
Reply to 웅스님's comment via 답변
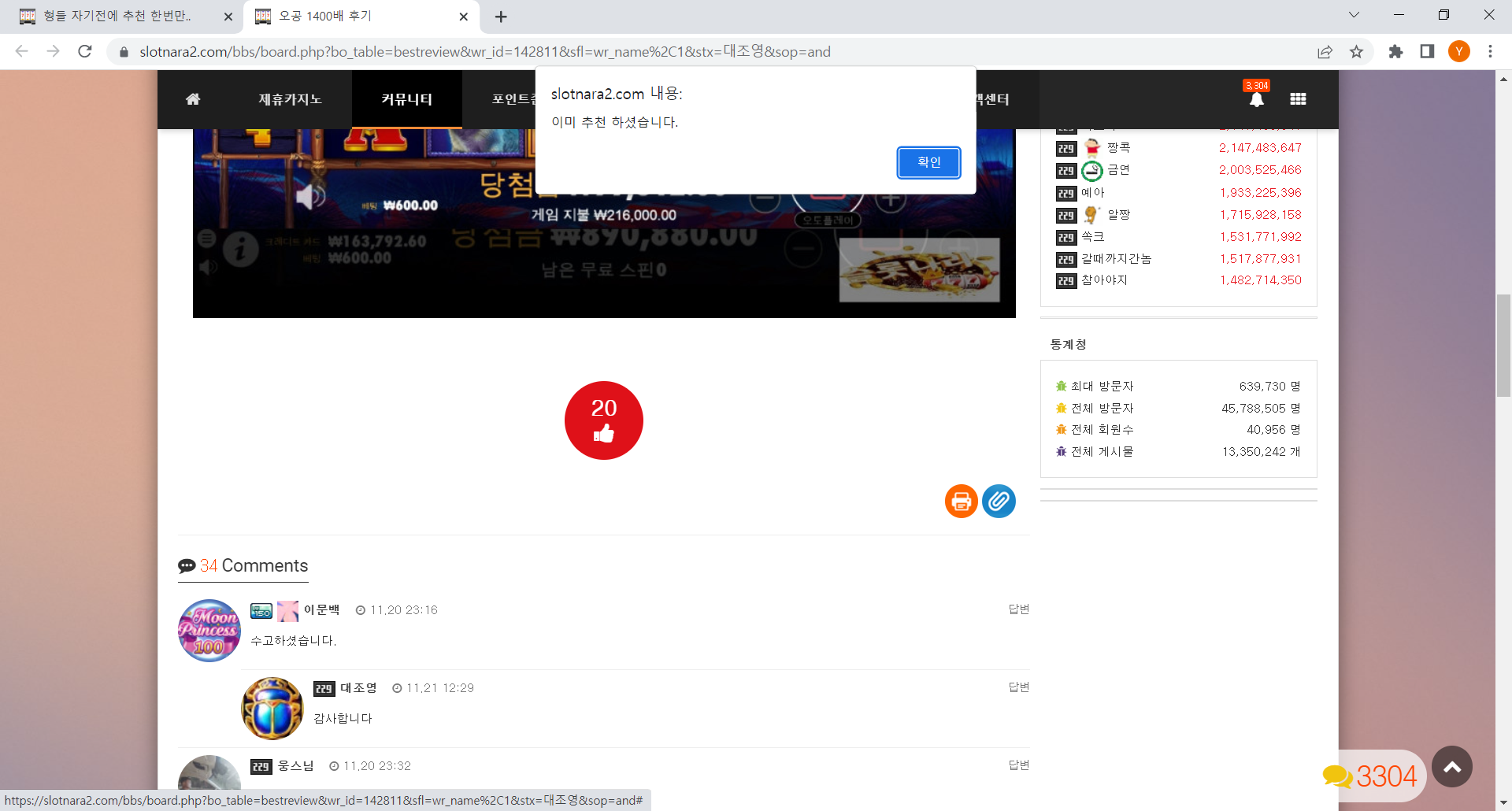pos(1019,765)
